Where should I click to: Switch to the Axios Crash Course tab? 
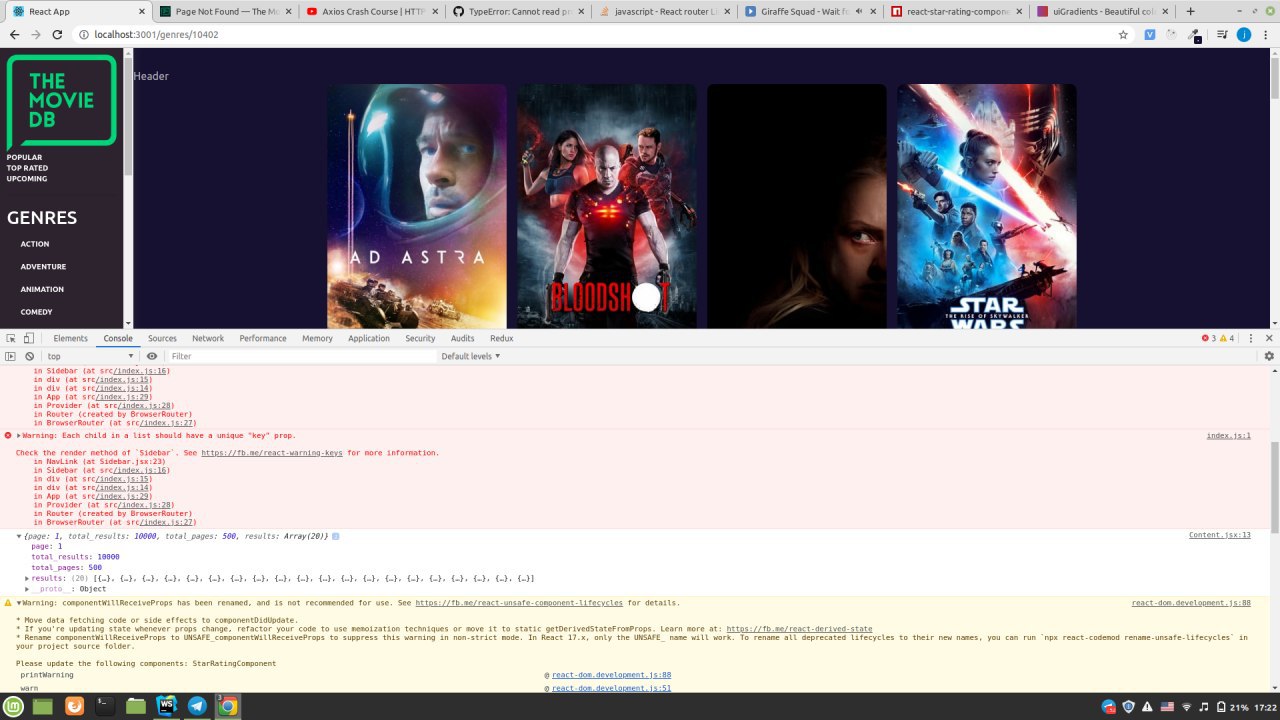[x=369, y=11]
